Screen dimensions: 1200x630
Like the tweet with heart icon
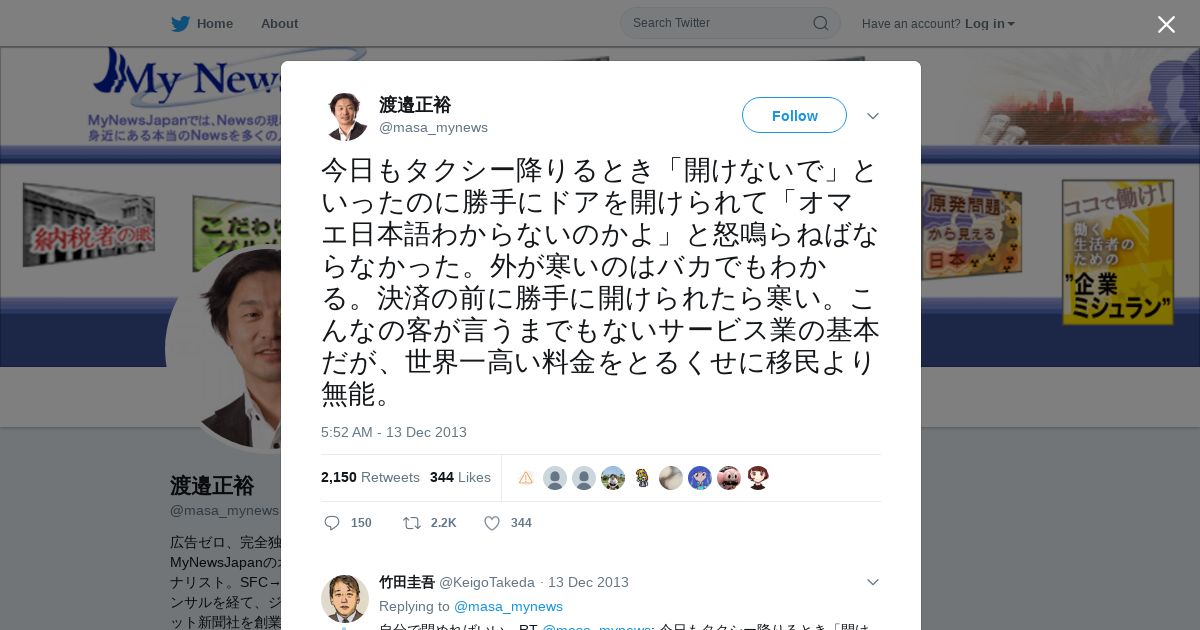[492, 523]
